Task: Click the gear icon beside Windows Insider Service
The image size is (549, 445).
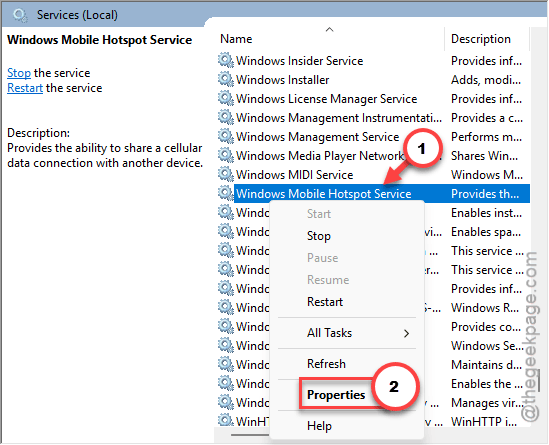Action: (x=225, y=61)
